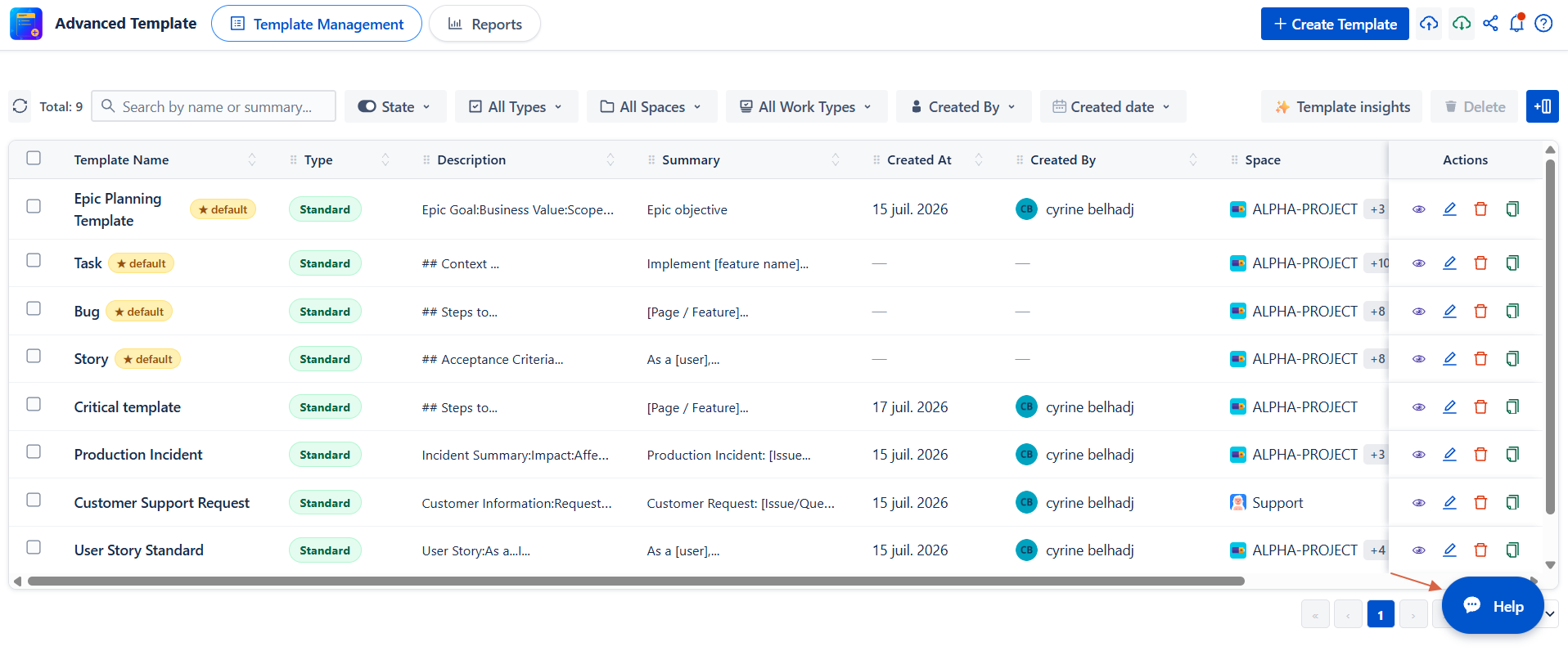This screenshot has height=651, width=1568.
Task: Edit the Story template row
Action: (1449, 359)
